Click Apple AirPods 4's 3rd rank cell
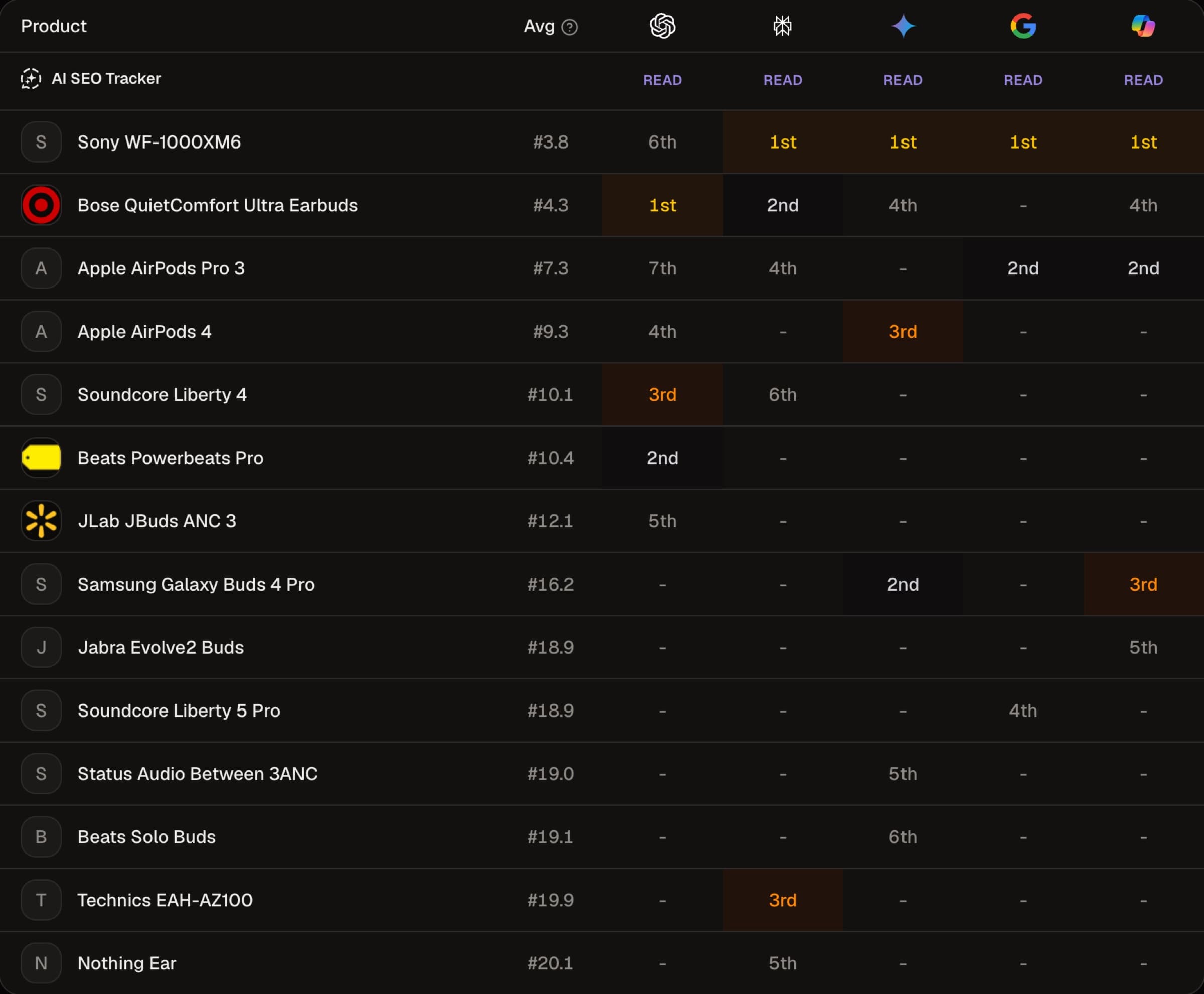The width and height of the screenshot is (1204, 994). (903, 332)
